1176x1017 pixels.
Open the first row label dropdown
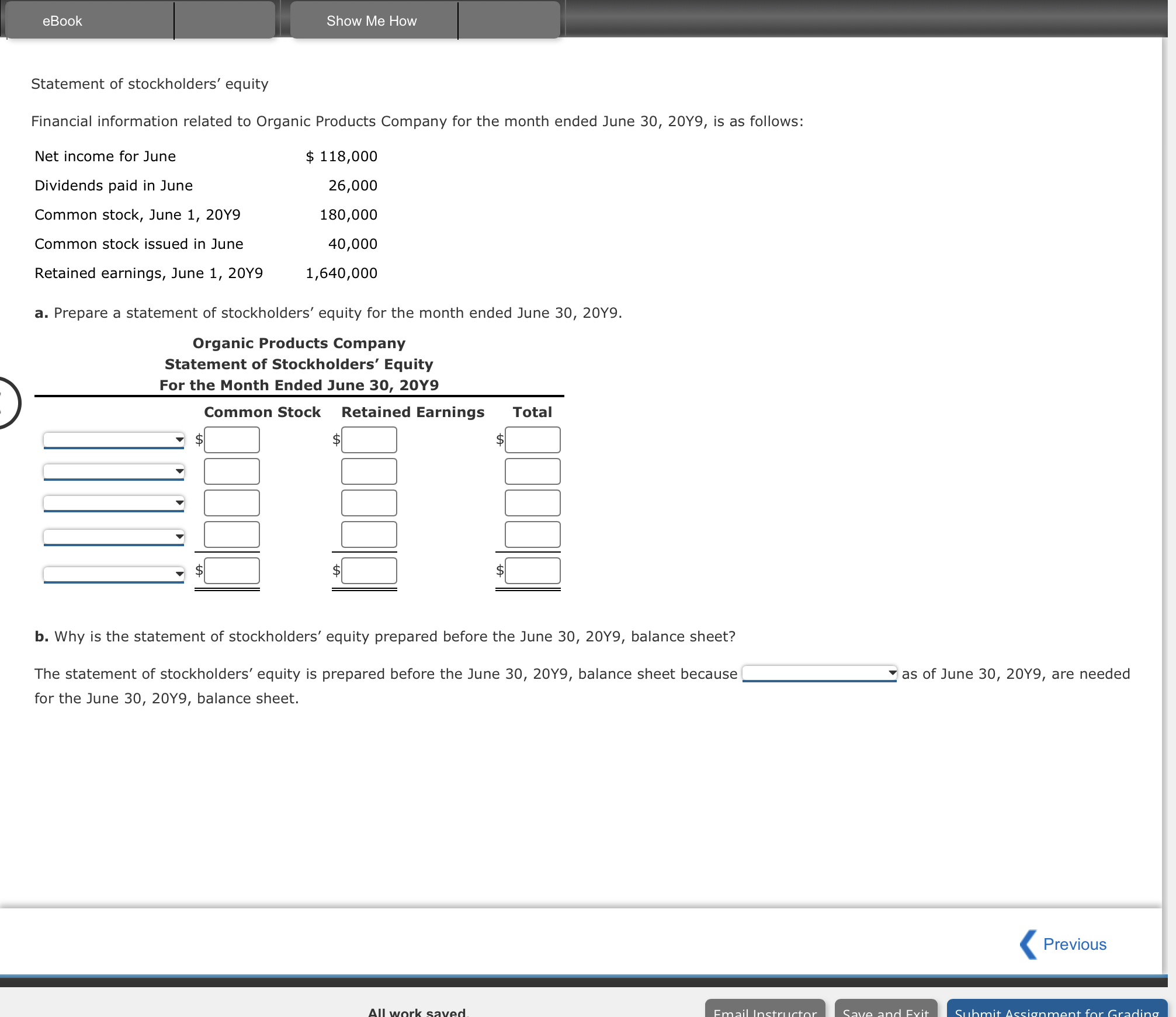tap(114, 439)
